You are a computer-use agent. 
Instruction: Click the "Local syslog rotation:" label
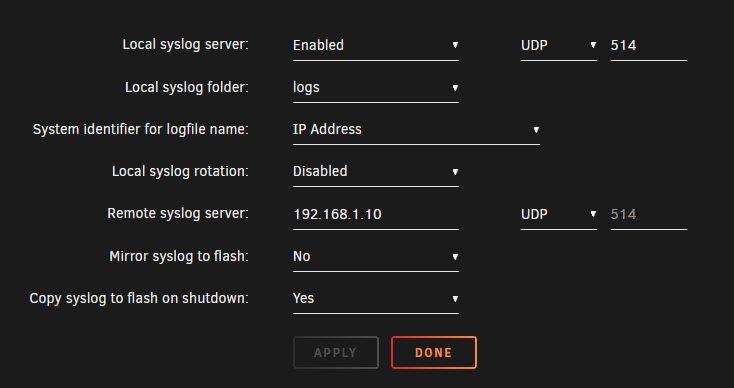[x=180, y=171]
